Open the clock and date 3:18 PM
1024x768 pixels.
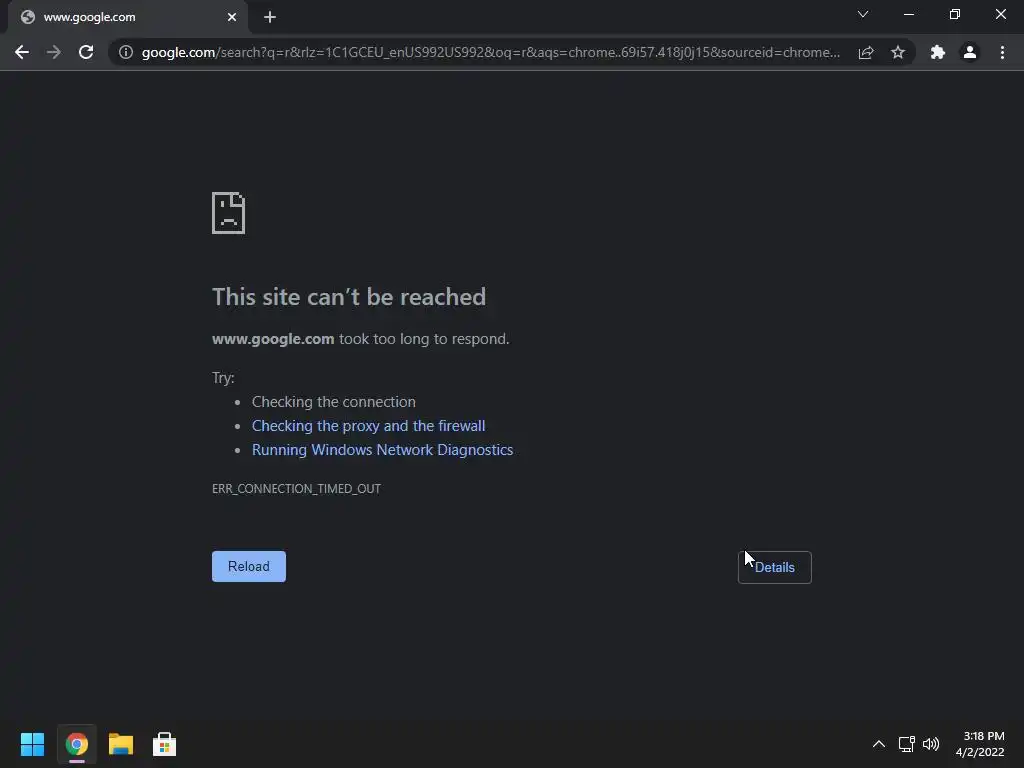(x=980, y=744)
